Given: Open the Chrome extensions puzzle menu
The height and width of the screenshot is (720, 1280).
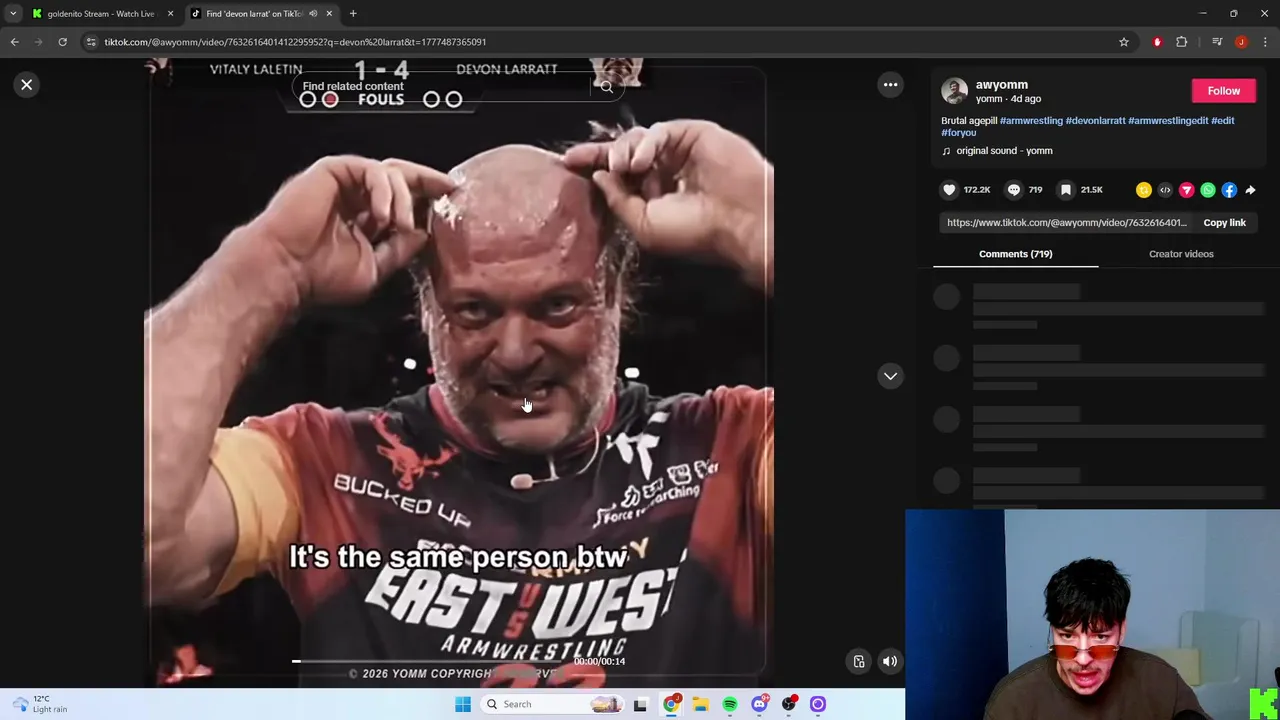Looking at the screenshot, I should [x=1182, y=42].
